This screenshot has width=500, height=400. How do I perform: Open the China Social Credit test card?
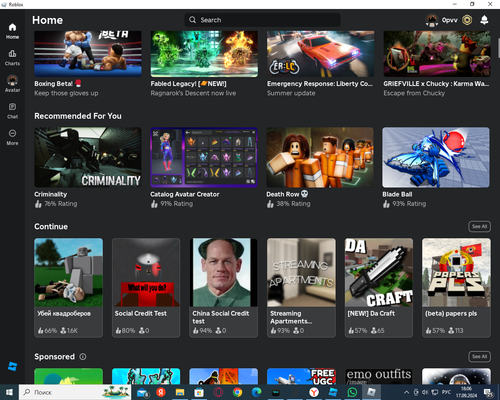(223, 288)
